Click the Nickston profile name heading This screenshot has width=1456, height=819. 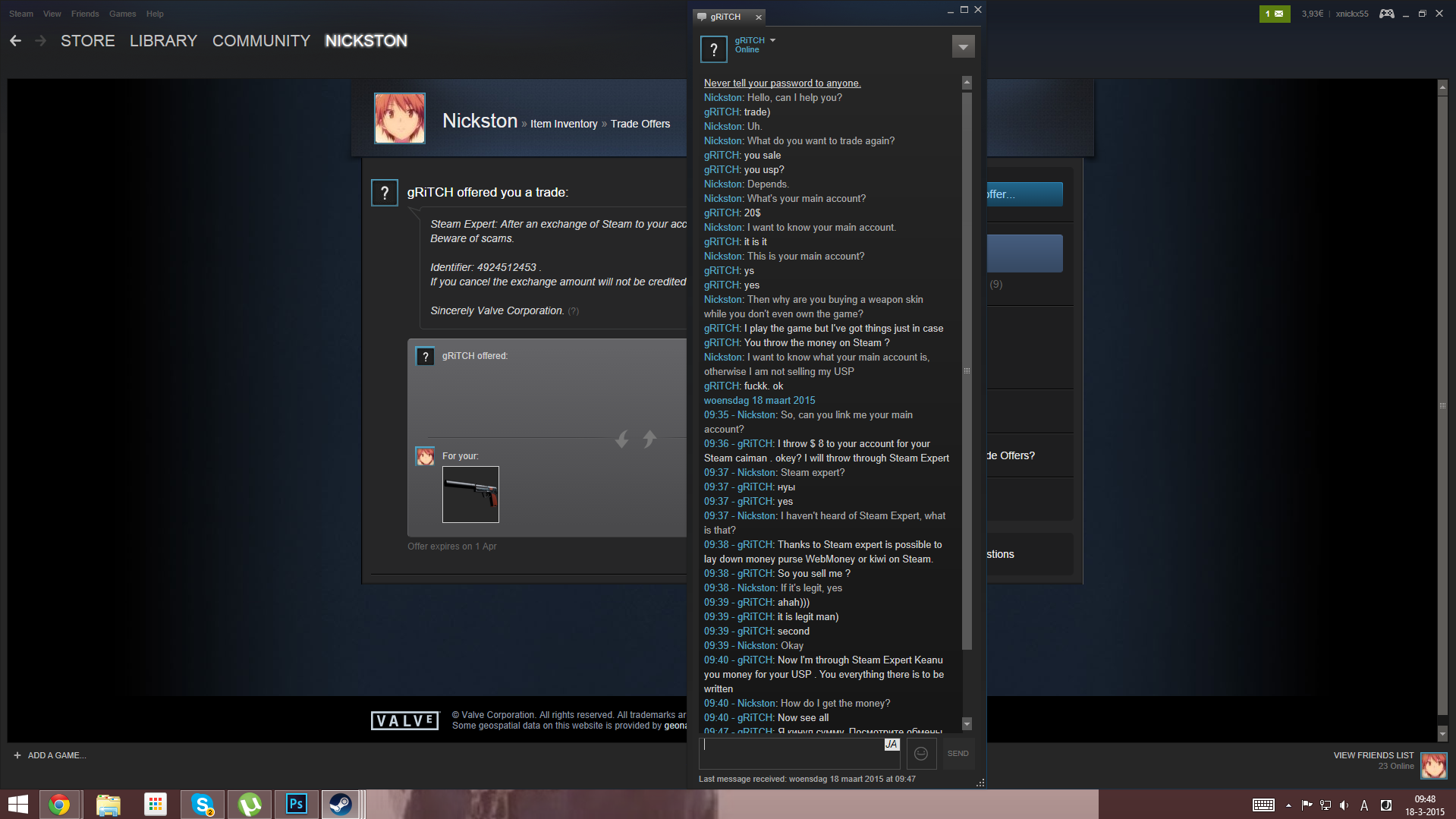(480, 121)
